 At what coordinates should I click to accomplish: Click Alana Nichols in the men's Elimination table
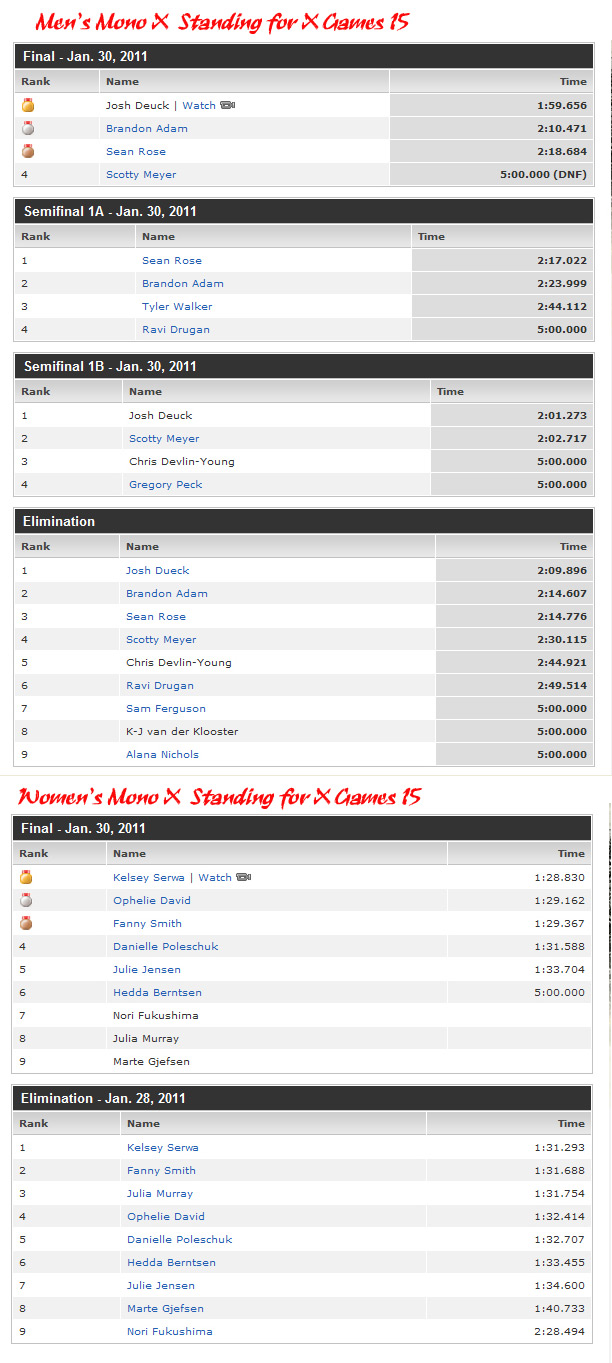click(162, 754)
